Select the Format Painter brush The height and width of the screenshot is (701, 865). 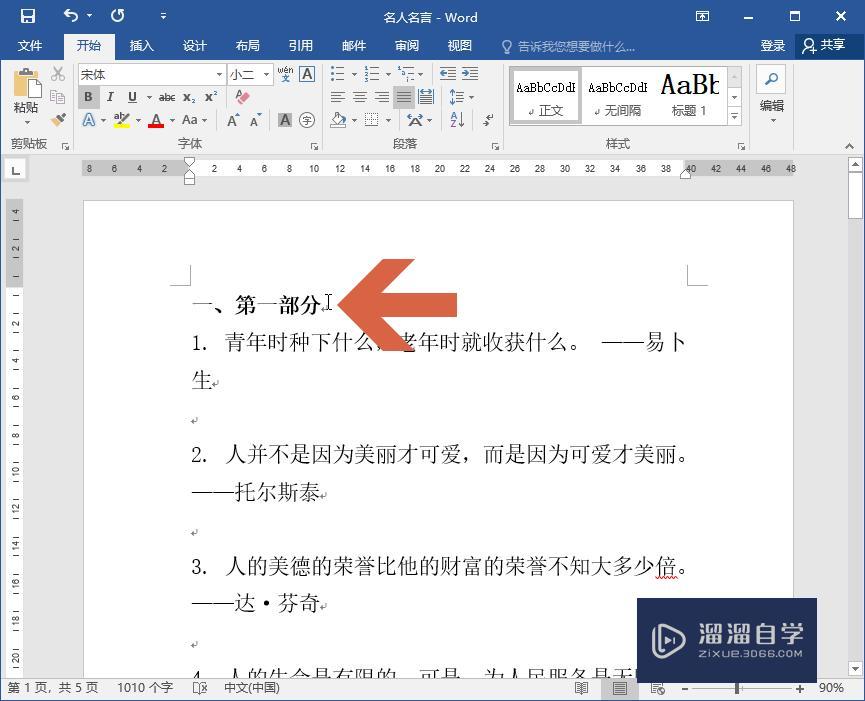[x=58, y=119]
